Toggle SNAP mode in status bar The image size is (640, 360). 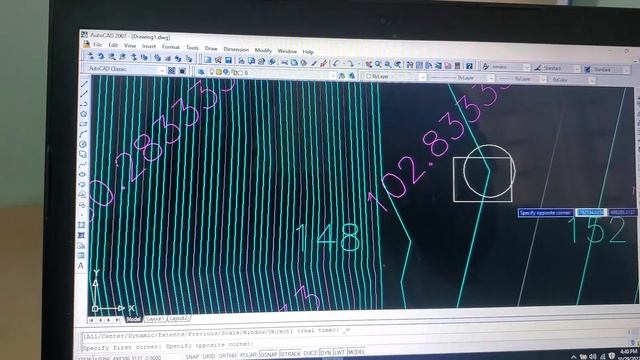[192, 356]
